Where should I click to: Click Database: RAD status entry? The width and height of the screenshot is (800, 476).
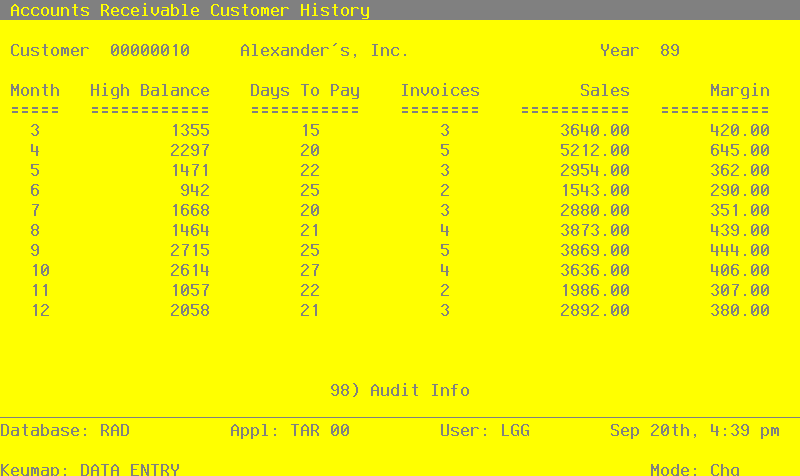[65, 431]
